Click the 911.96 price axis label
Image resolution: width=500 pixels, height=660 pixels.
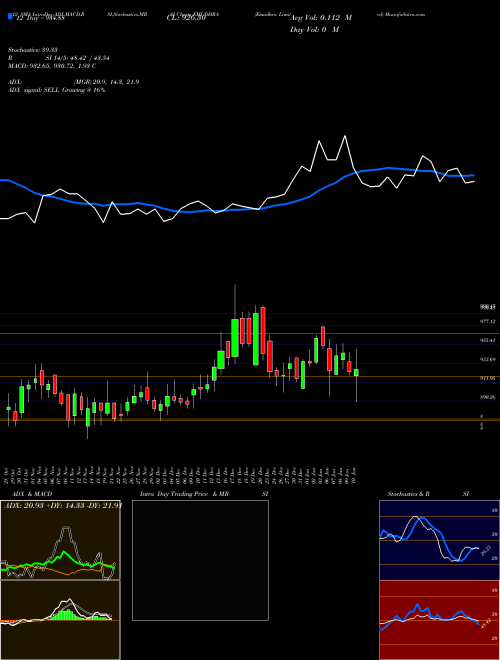[x=488, y=378]
